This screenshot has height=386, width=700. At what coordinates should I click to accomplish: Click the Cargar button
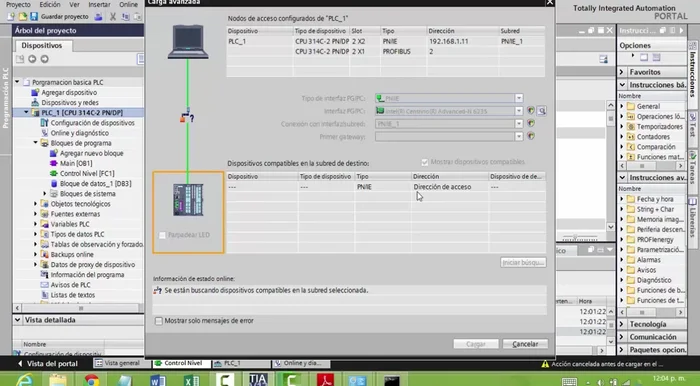click(x=476, y=344)
